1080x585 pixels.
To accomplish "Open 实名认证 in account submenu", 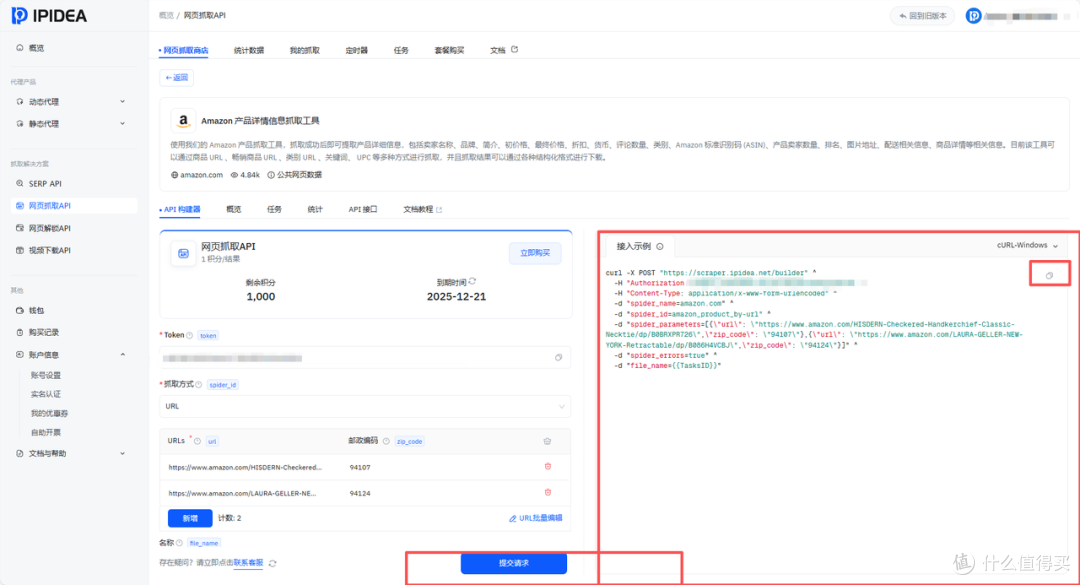I will (45, 394).
